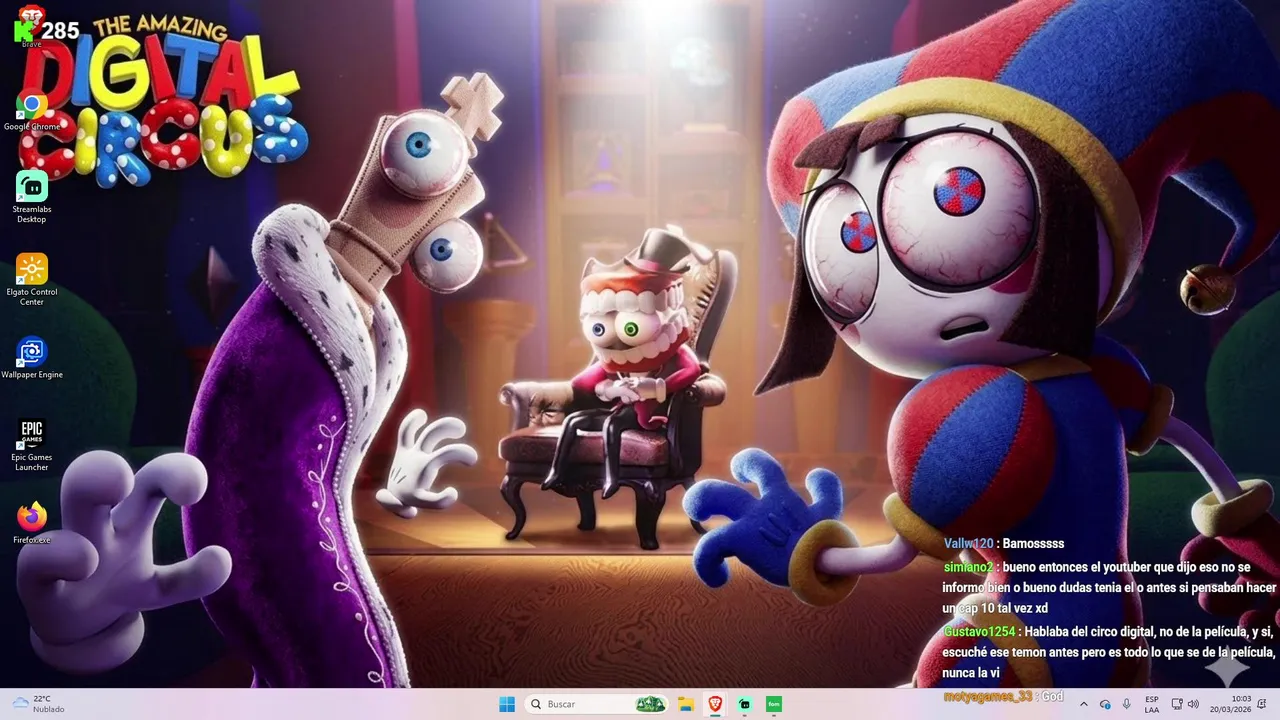Click the username motyagames_33 in chat overlay
The height and width of the screenshot is (720, 1280).
pos(987,696)
